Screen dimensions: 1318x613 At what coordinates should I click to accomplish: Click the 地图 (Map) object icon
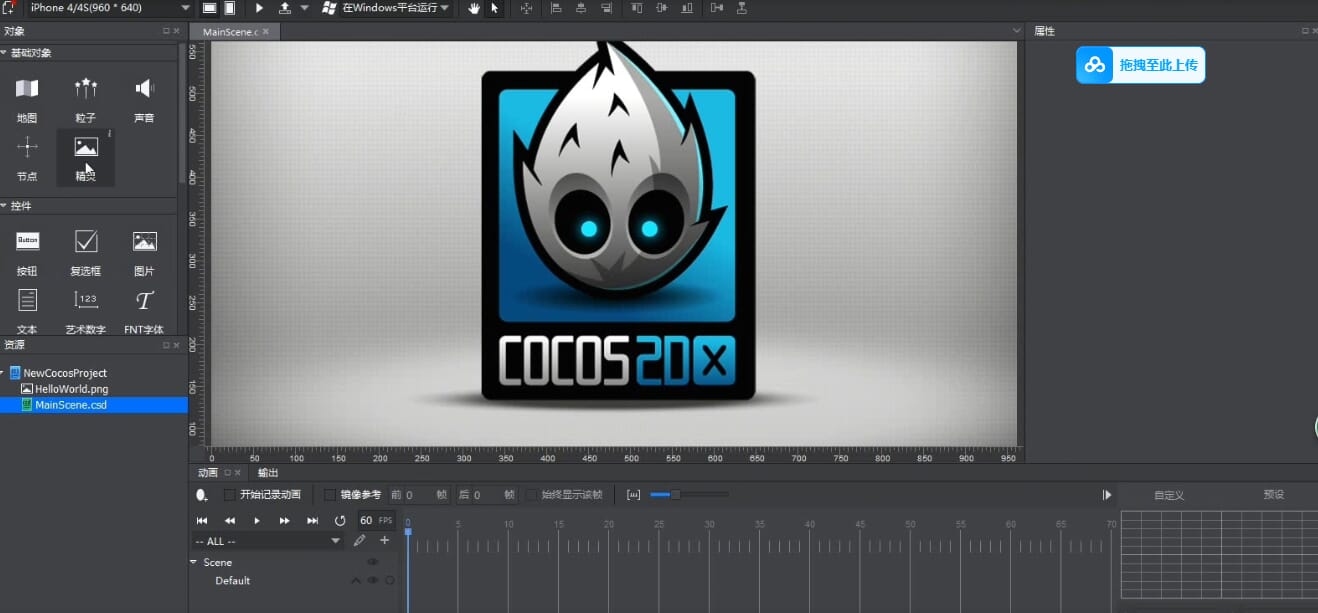pos(27,90)
